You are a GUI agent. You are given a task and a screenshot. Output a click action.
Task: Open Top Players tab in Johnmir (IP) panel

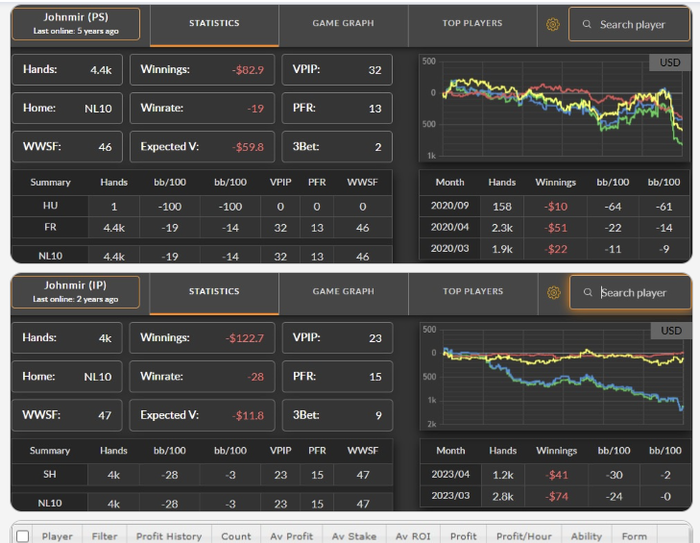point(473,294)
